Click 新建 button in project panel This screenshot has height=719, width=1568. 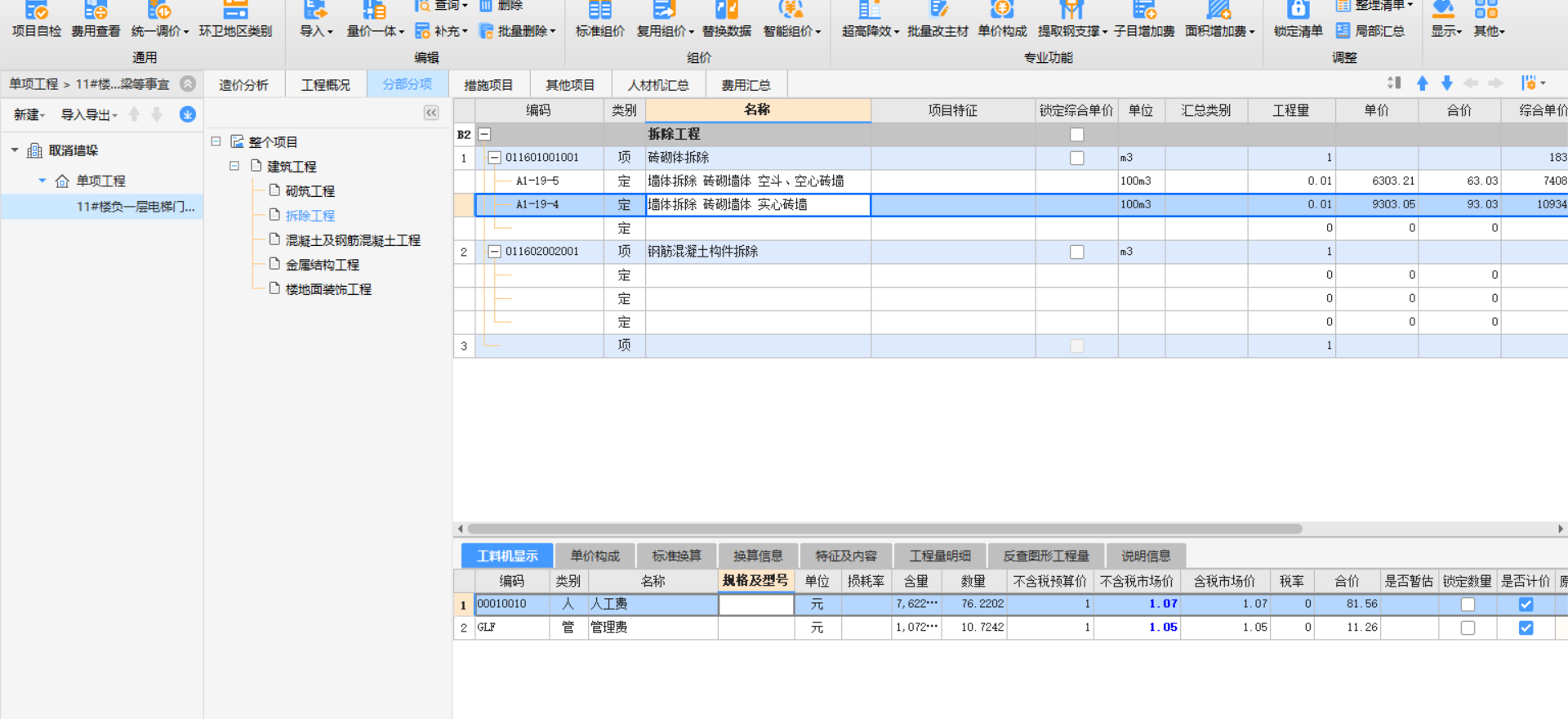click(x=29, y=114)
